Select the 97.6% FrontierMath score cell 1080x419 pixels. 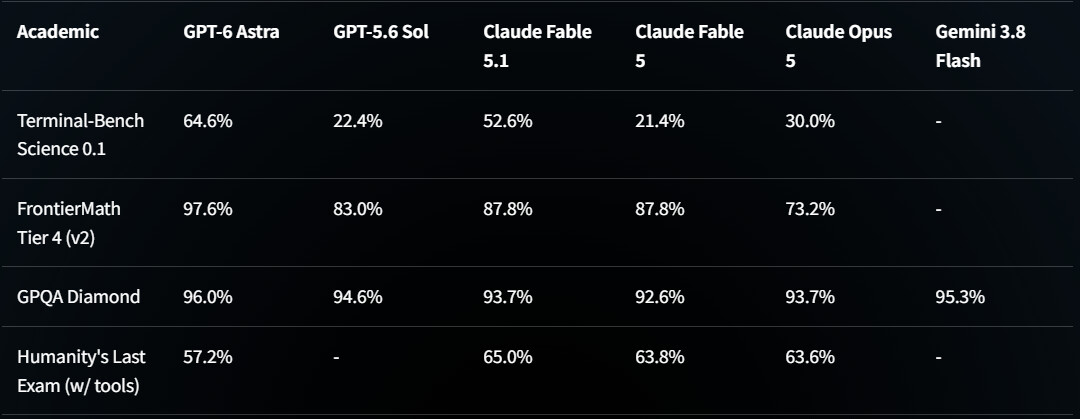208,209
